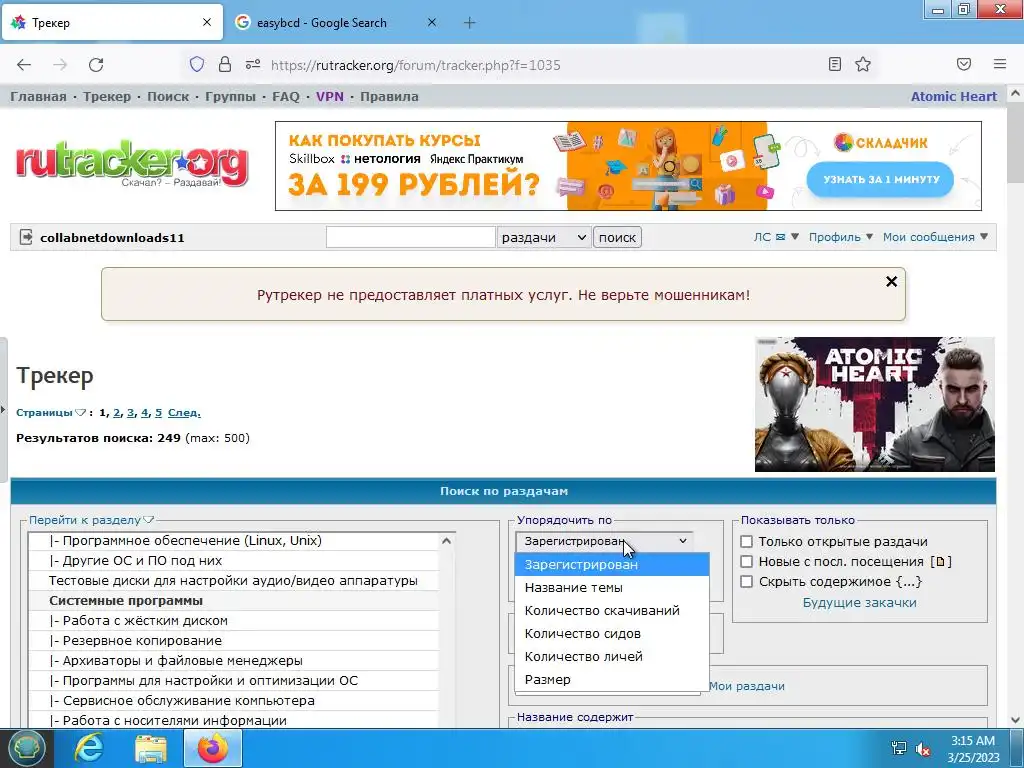
Task: Dismiss the Рутрекер warning notice with X
Action: (x=891, y=281)
